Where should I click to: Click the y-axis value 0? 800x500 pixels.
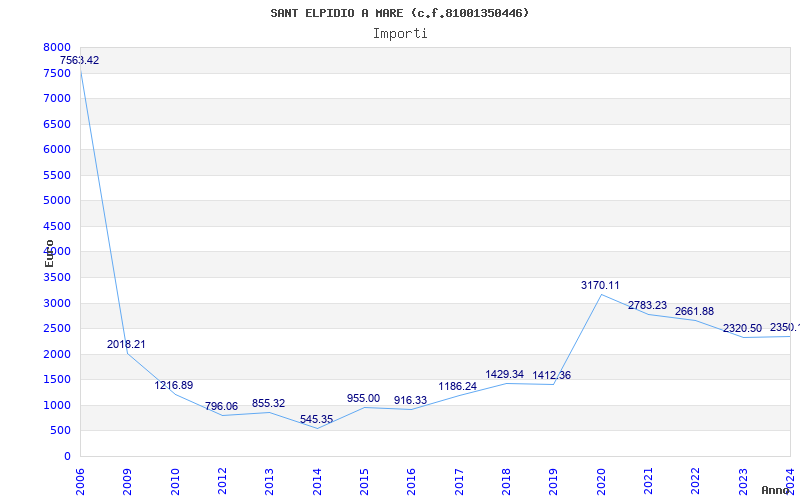(68, 457)
